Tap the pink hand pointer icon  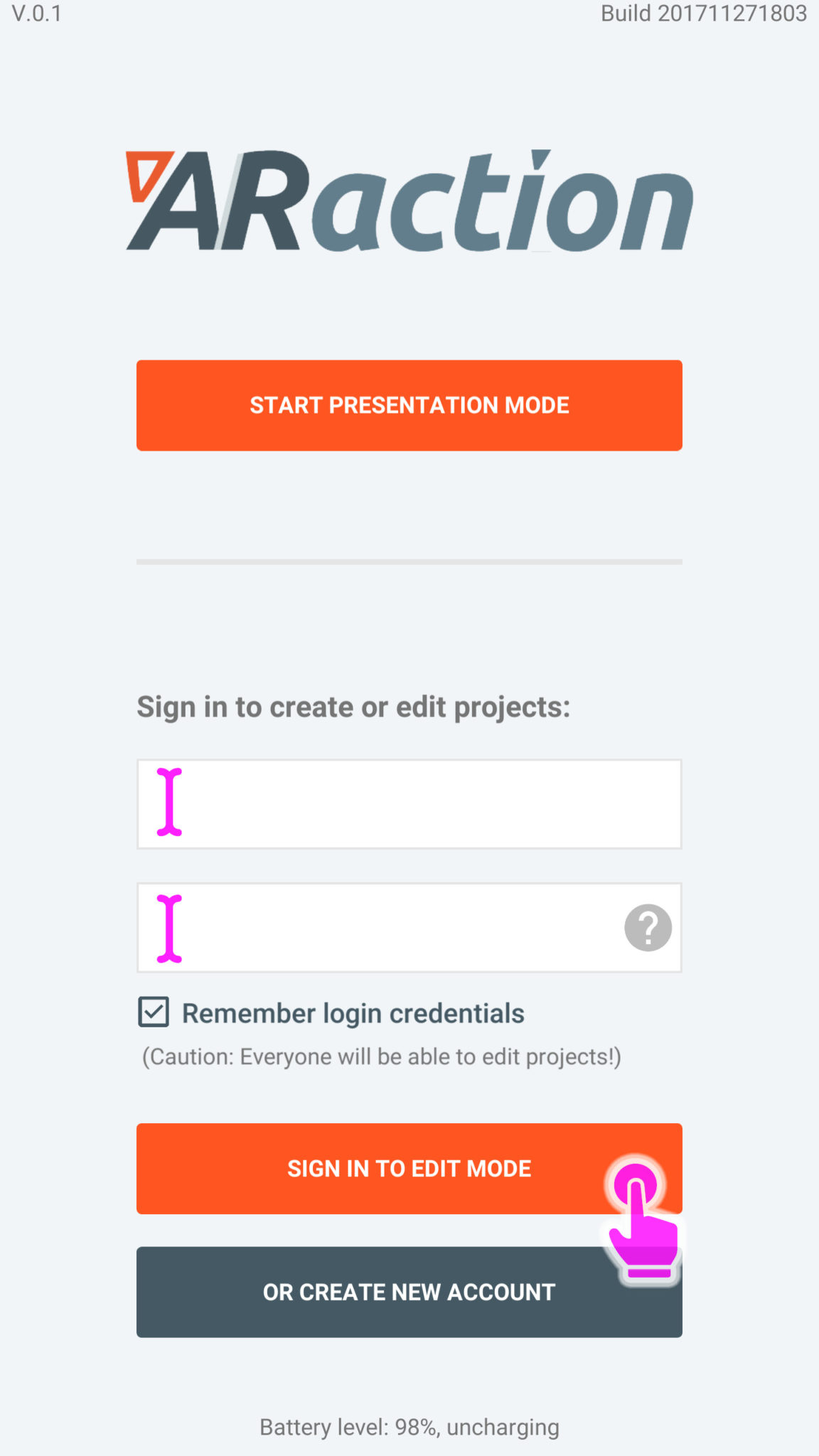pyautogui.click(x=642, y=1219)
